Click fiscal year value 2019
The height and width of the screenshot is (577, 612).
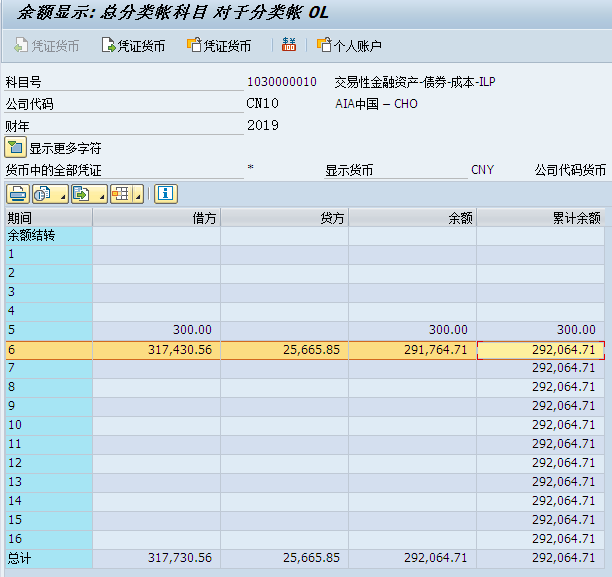pos(263,125)
